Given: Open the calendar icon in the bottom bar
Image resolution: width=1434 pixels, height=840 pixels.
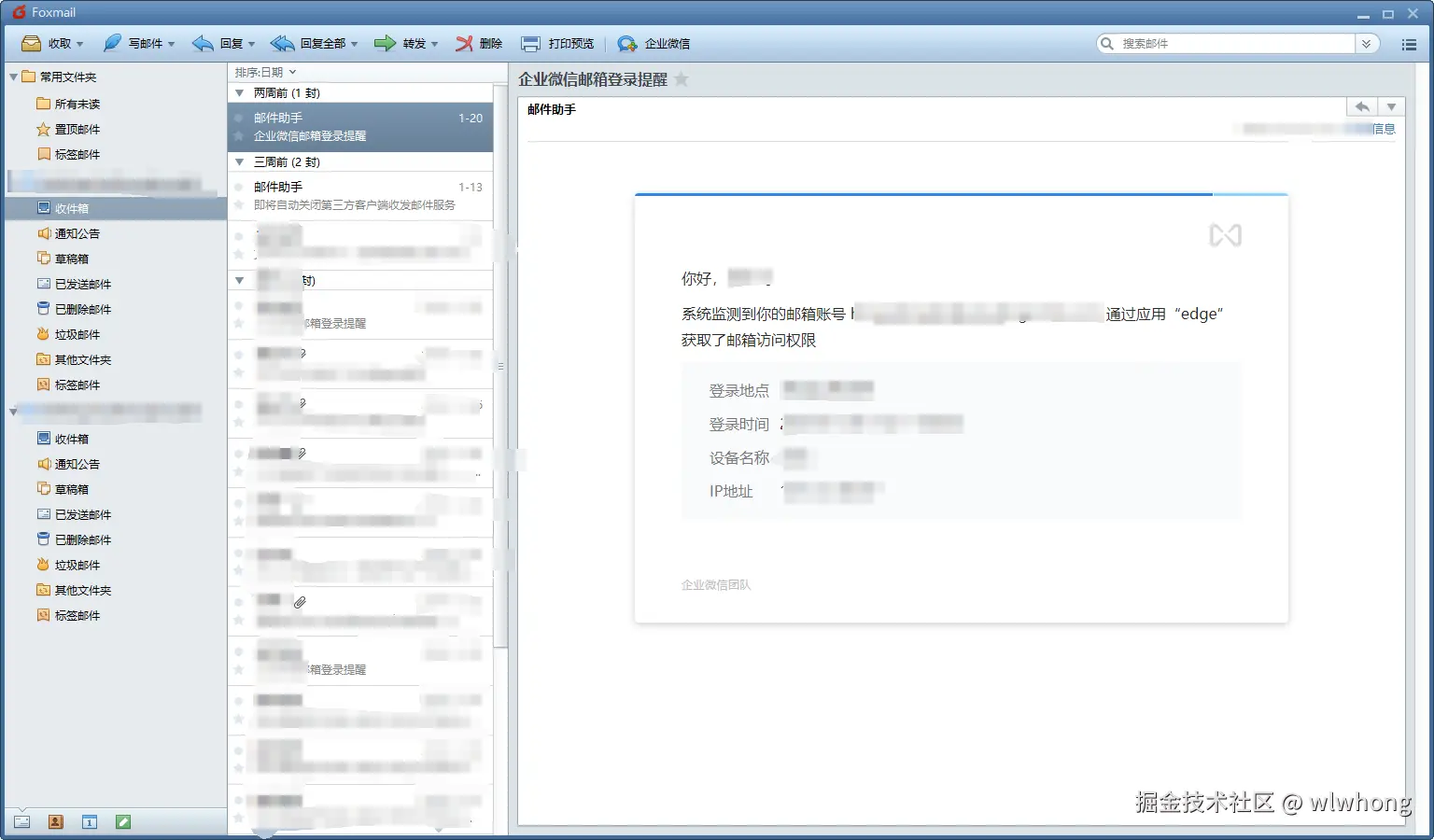Looking at the screenshot, I should coord(90,822).
